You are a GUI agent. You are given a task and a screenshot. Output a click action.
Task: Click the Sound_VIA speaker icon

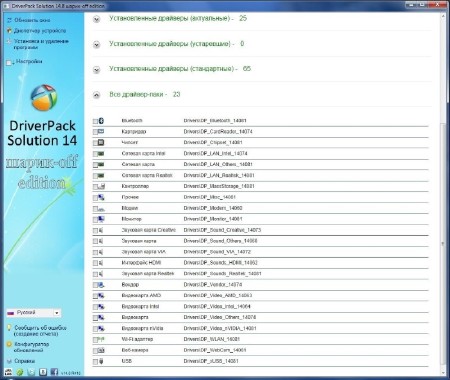click(x=101, y=252)
